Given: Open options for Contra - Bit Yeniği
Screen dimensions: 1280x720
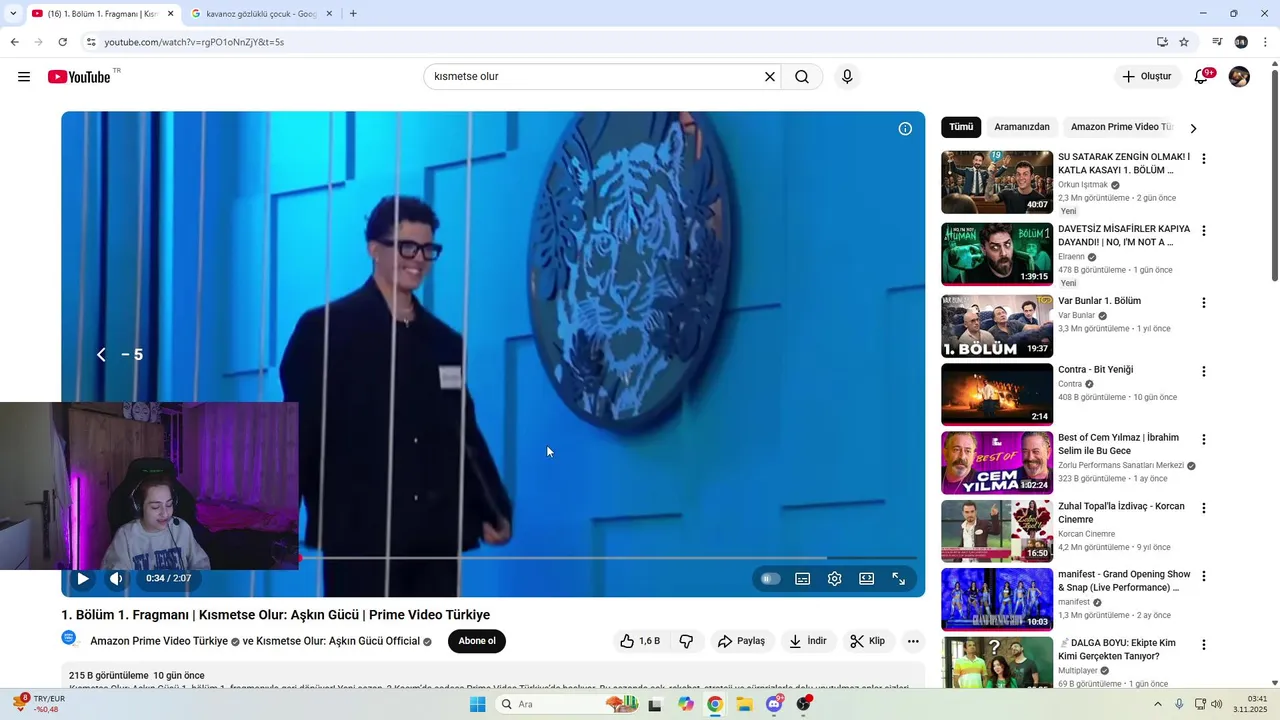Looking at the screenshot, I should click(x=1204, y=372).
